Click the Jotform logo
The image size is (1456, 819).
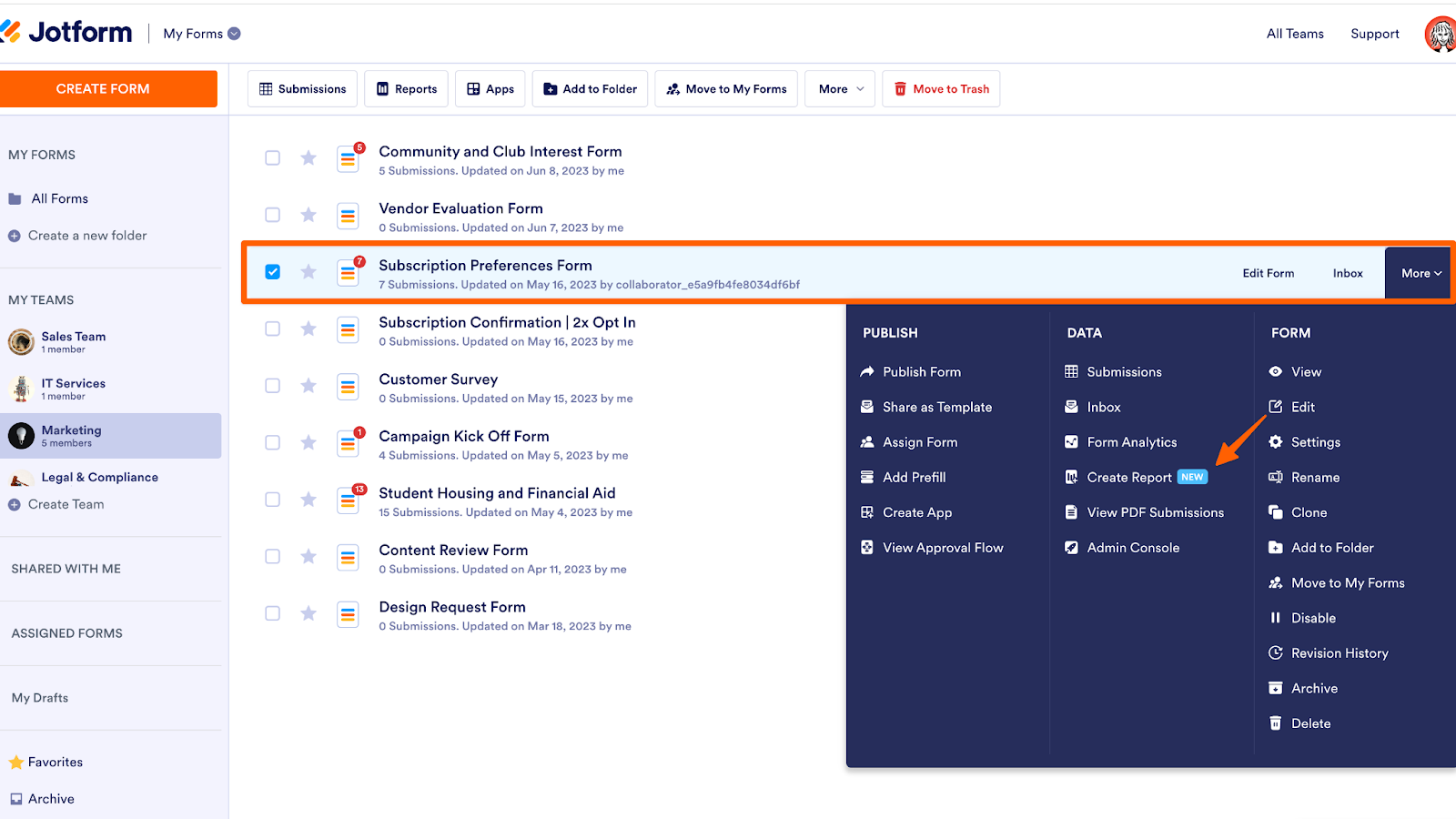pos(66,33)
